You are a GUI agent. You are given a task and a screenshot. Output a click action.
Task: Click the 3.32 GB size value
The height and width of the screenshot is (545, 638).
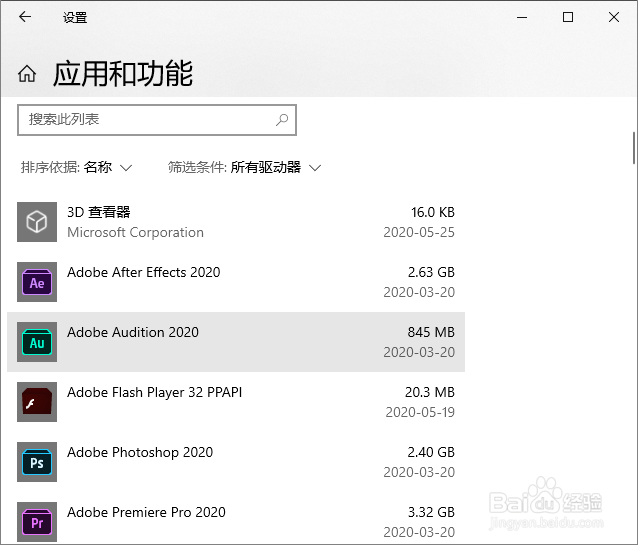(431, 512)
